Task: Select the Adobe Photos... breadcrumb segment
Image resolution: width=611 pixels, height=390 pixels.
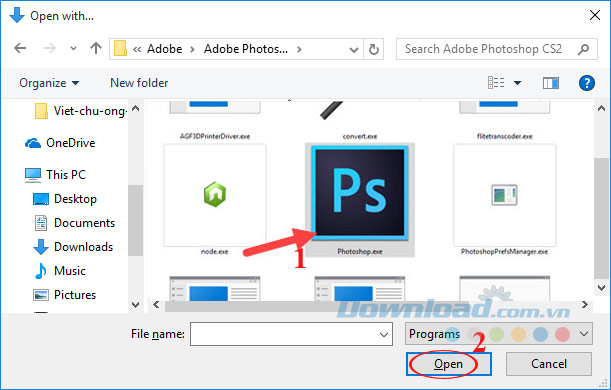Action: [x=246, y=49]
